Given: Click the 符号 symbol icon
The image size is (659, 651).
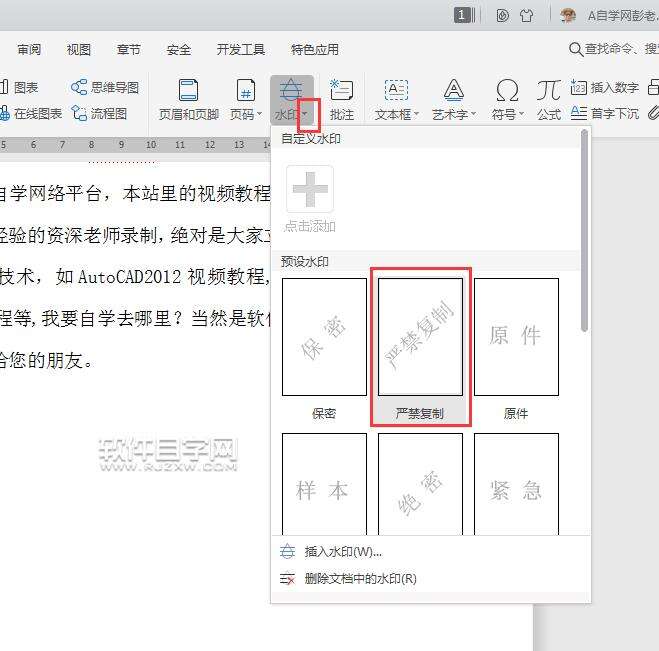Looking at the screenshot, I should click(507, 90).
